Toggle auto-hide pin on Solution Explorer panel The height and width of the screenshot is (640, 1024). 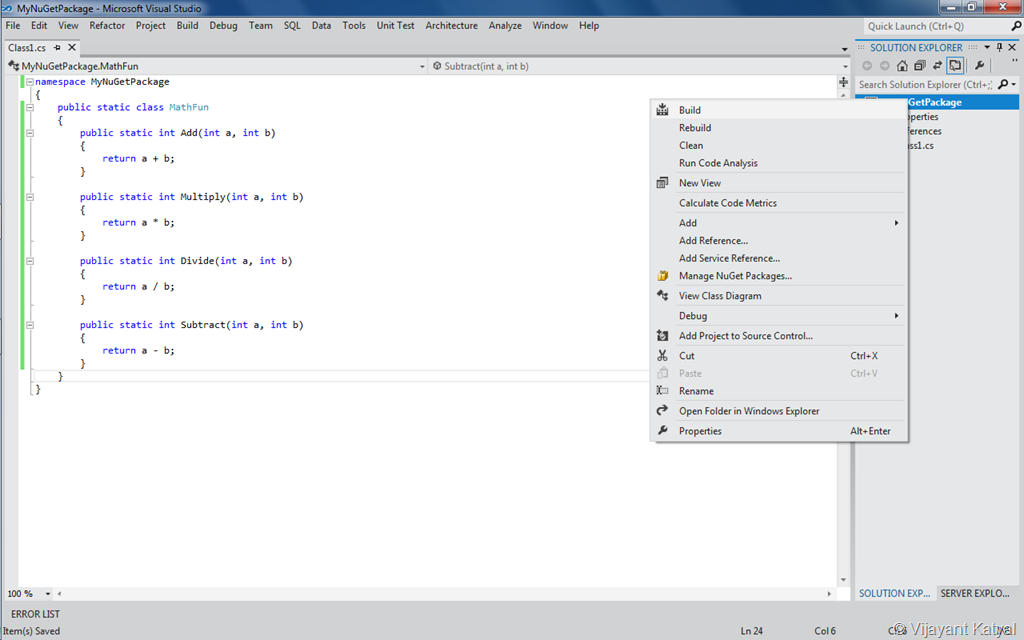click(999, 47)
